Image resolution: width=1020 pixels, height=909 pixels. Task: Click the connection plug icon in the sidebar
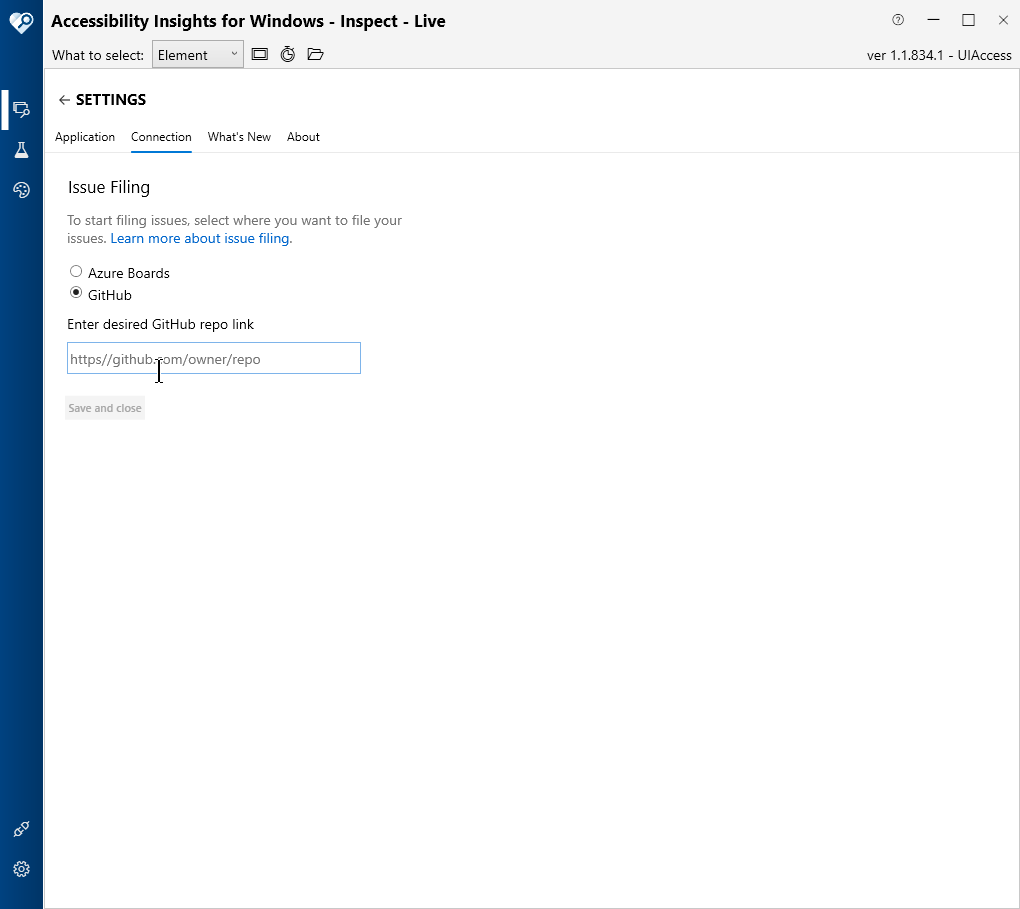pos(21,829)
